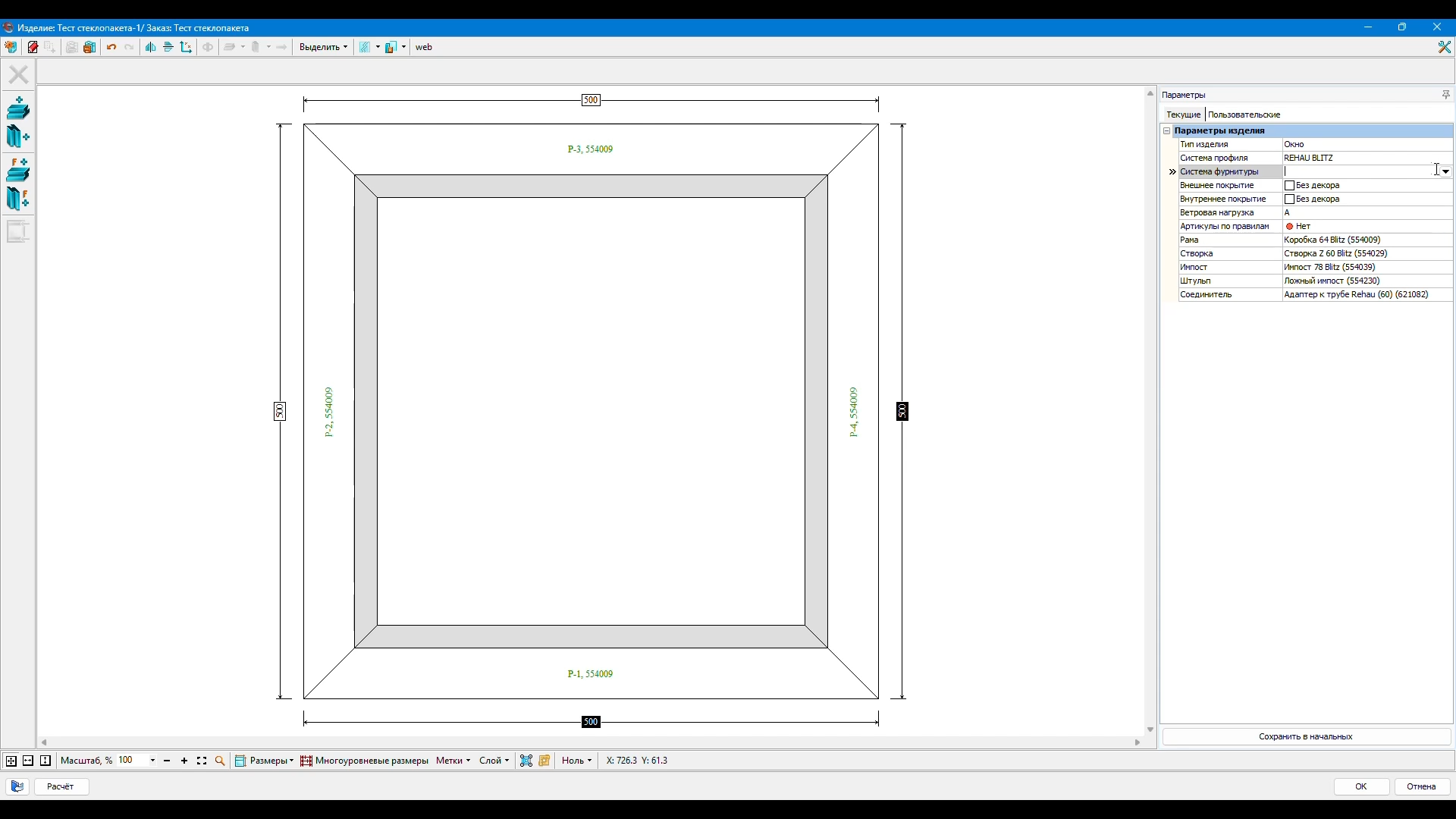Toggle the Внешнее покрытие Без декора checkbox
Screen dimensions: 1456x819
tap(1289, 186)
